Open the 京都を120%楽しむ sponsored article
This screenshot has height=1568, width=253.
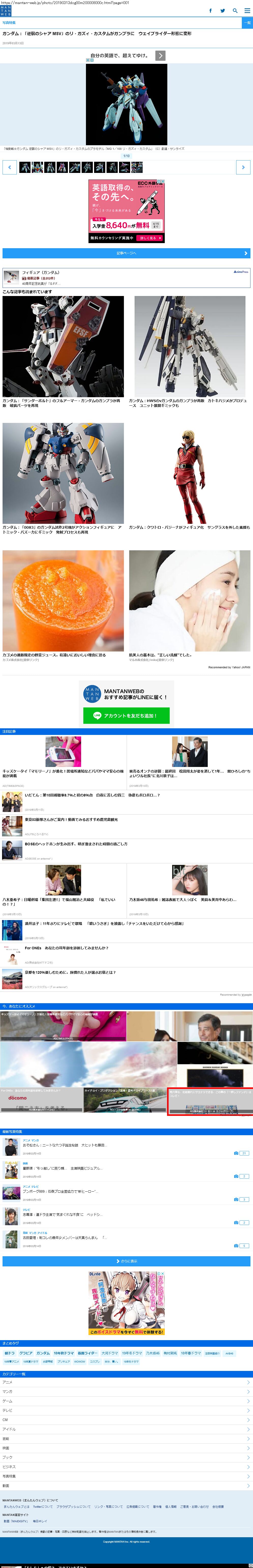127,979
